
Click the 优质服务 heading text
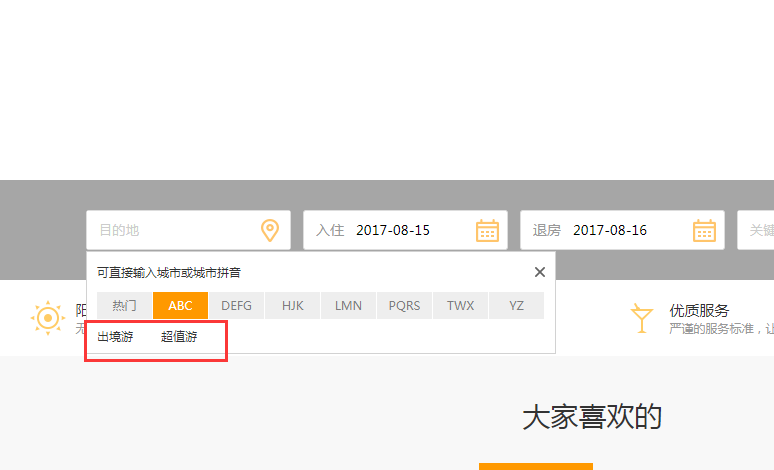(699, 311)
